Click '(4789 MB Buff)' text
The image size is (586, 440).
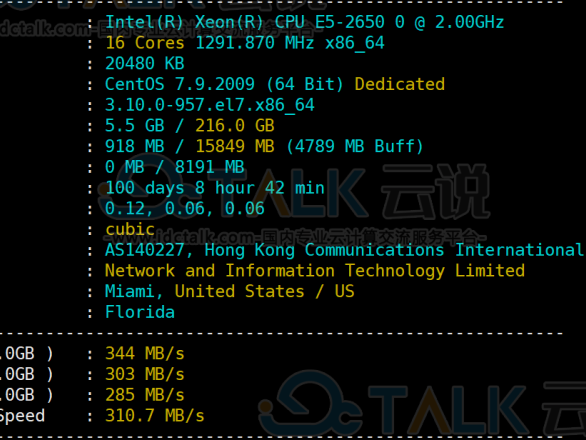click(x=355, y=147)
